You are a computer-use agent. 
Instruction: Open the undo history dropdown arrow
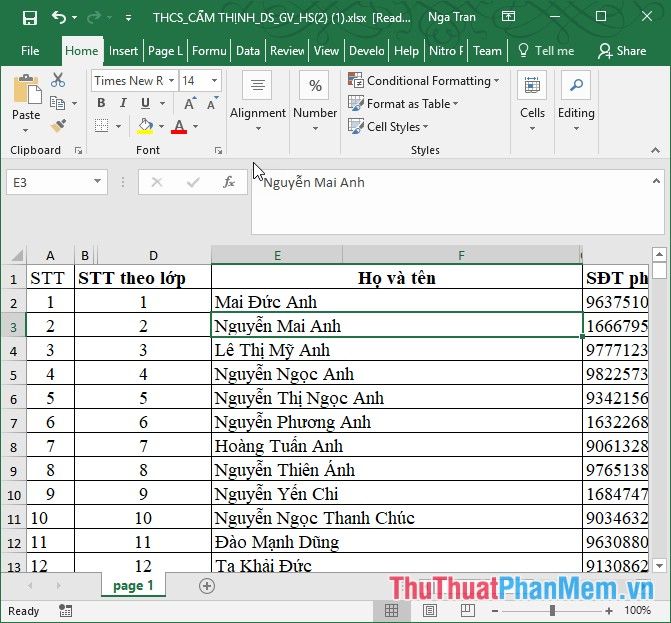[74, 18]
